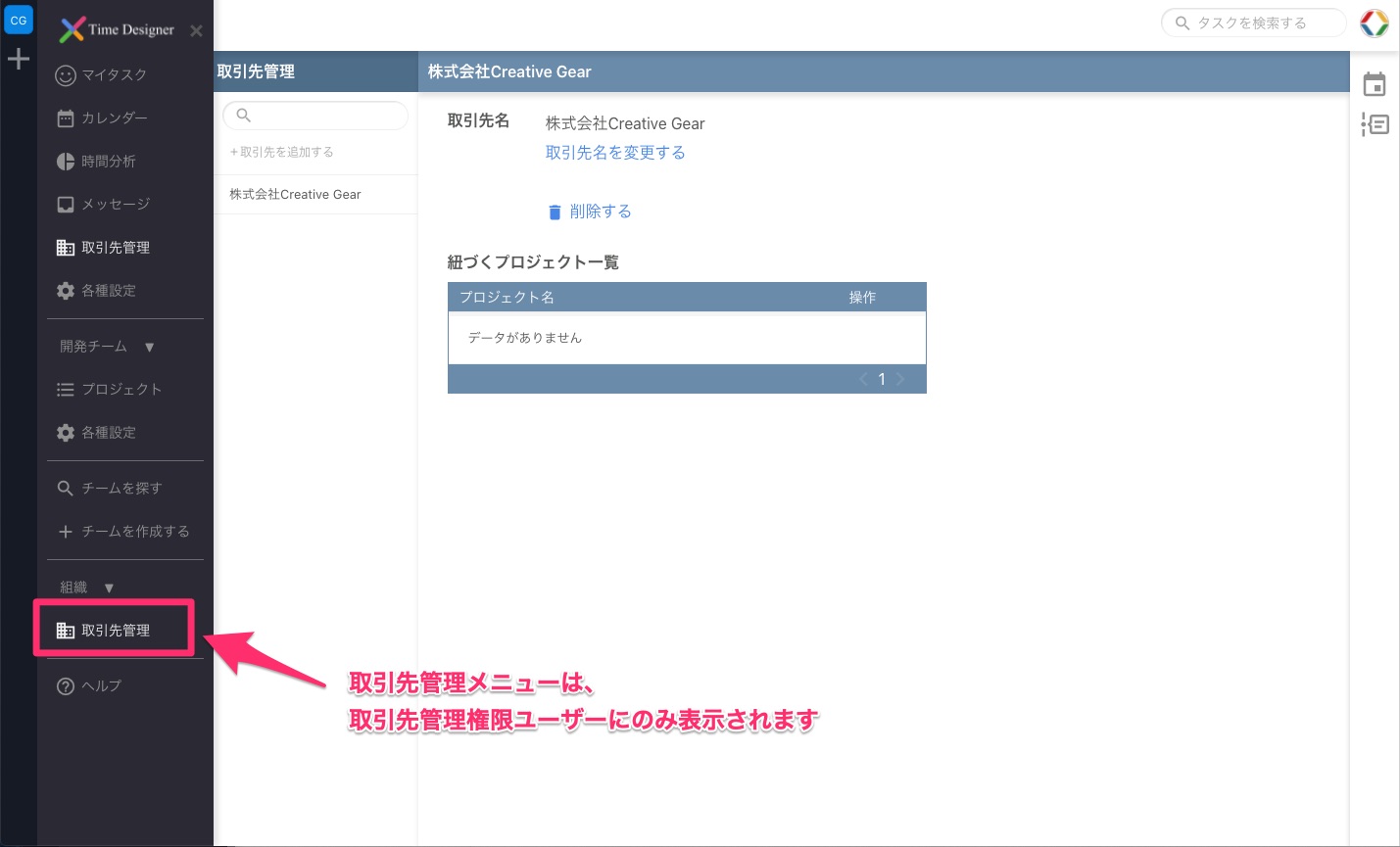Click the trash icon beside 削除する

point(555,212)
